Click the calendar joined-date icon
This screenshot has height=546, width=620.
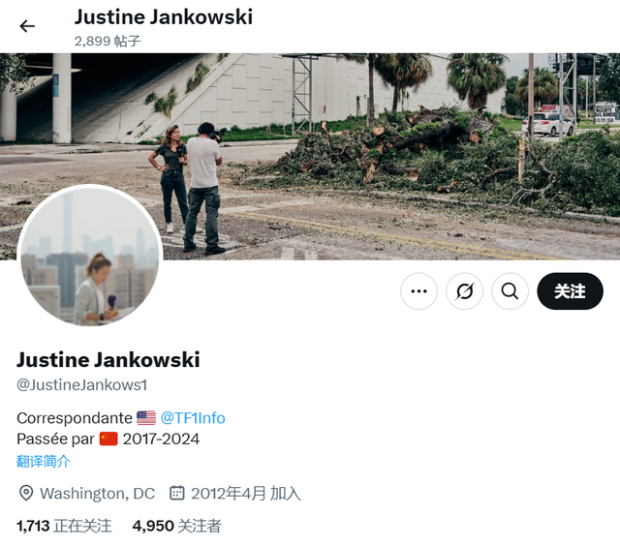pos(177,493)
